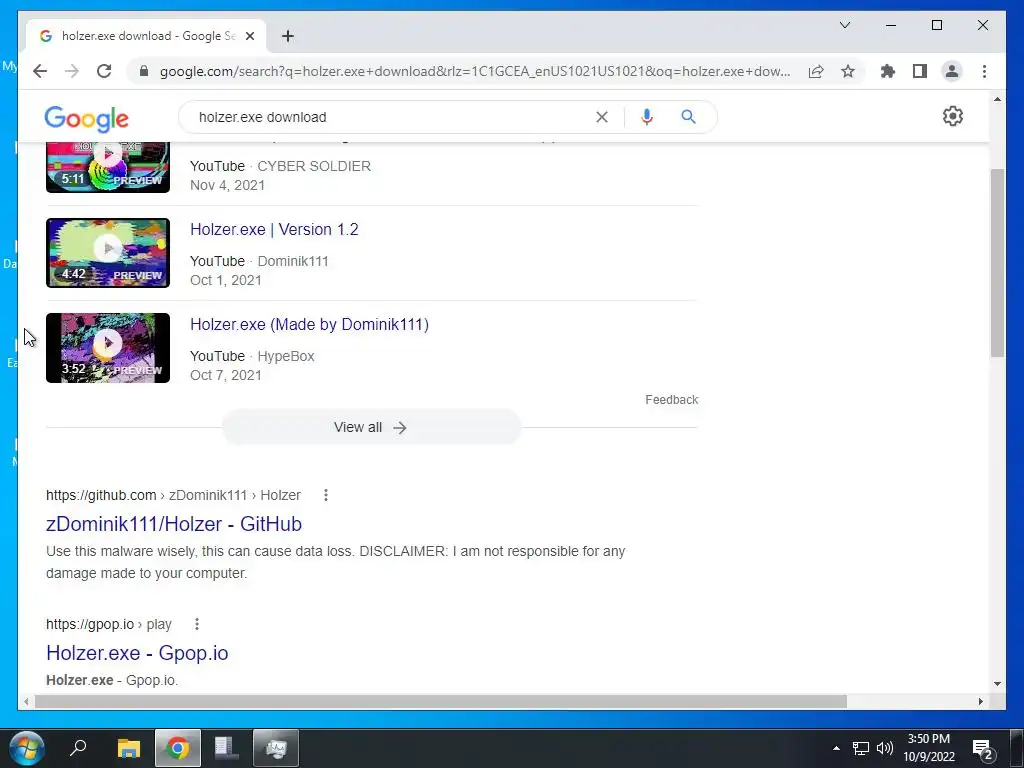Open more options for the gpop.io result
Image resolution: width=1024 pixels, height=768 pixels.
click(197, 624)
